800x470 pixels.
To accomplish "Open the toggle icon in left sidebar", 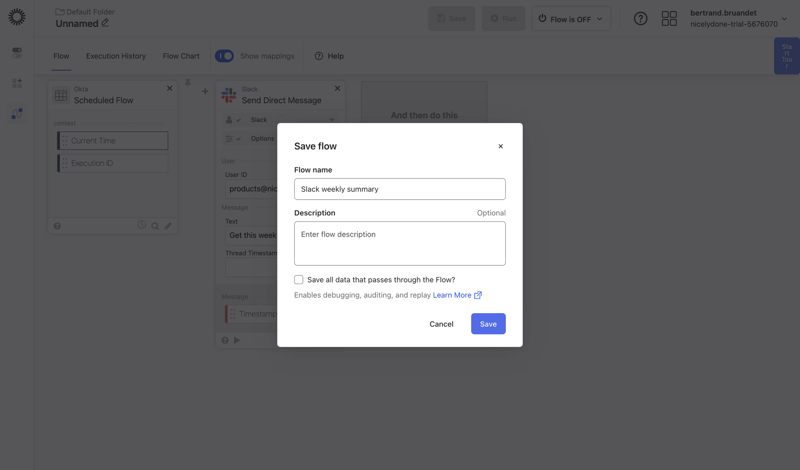I will coord(17,52).
